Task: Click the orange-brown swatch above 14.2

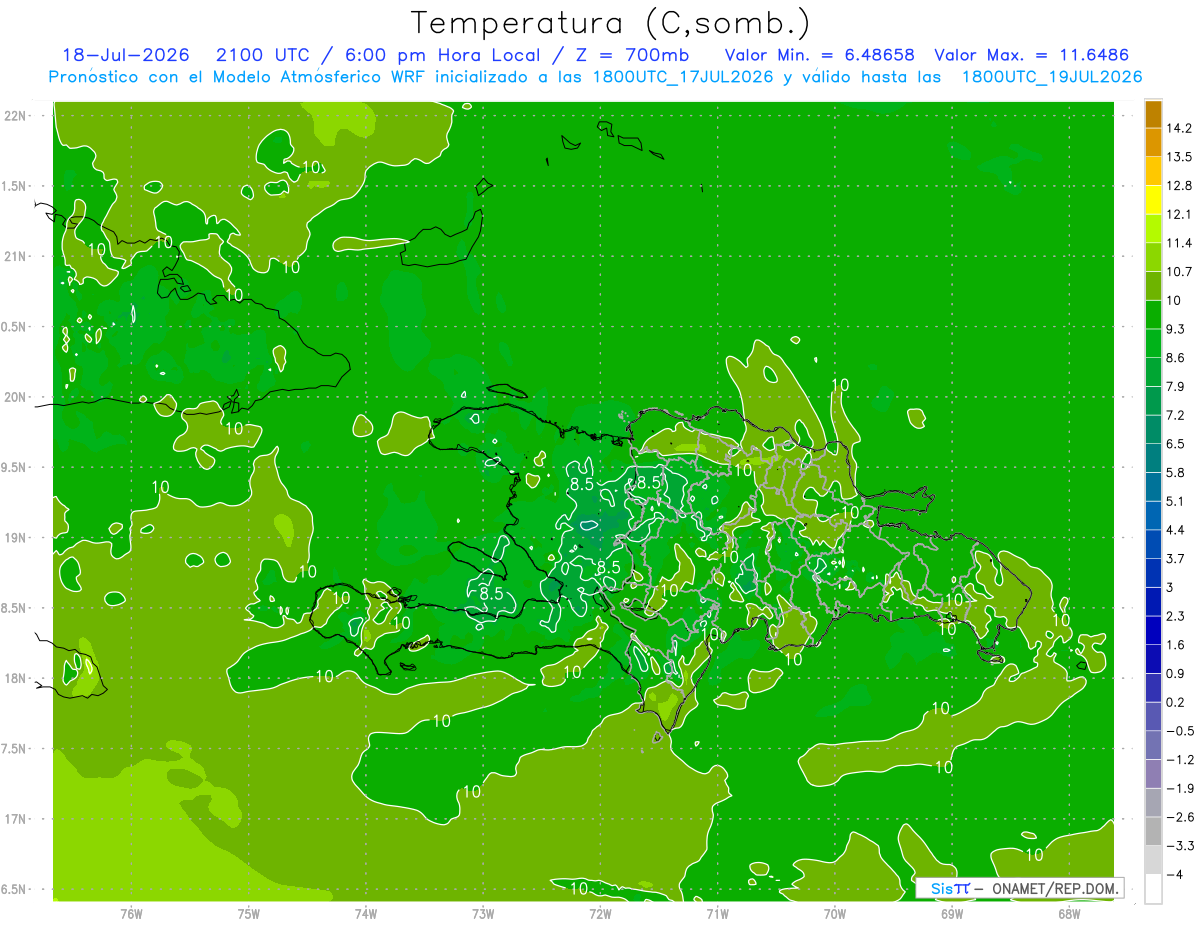Action: pos(1153,114)
